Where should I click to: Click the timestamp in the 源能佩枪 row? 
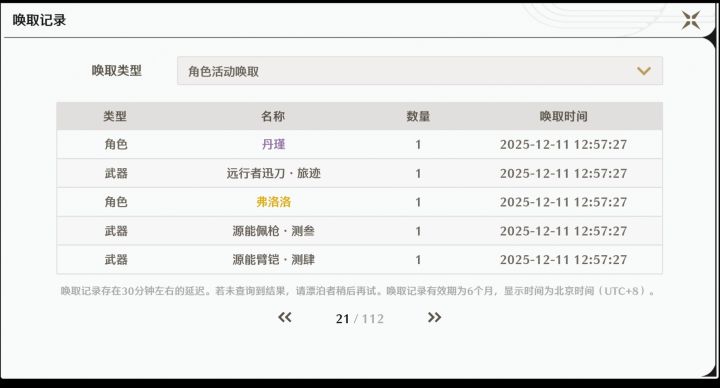pyautogui.click(x=563, y=231)
